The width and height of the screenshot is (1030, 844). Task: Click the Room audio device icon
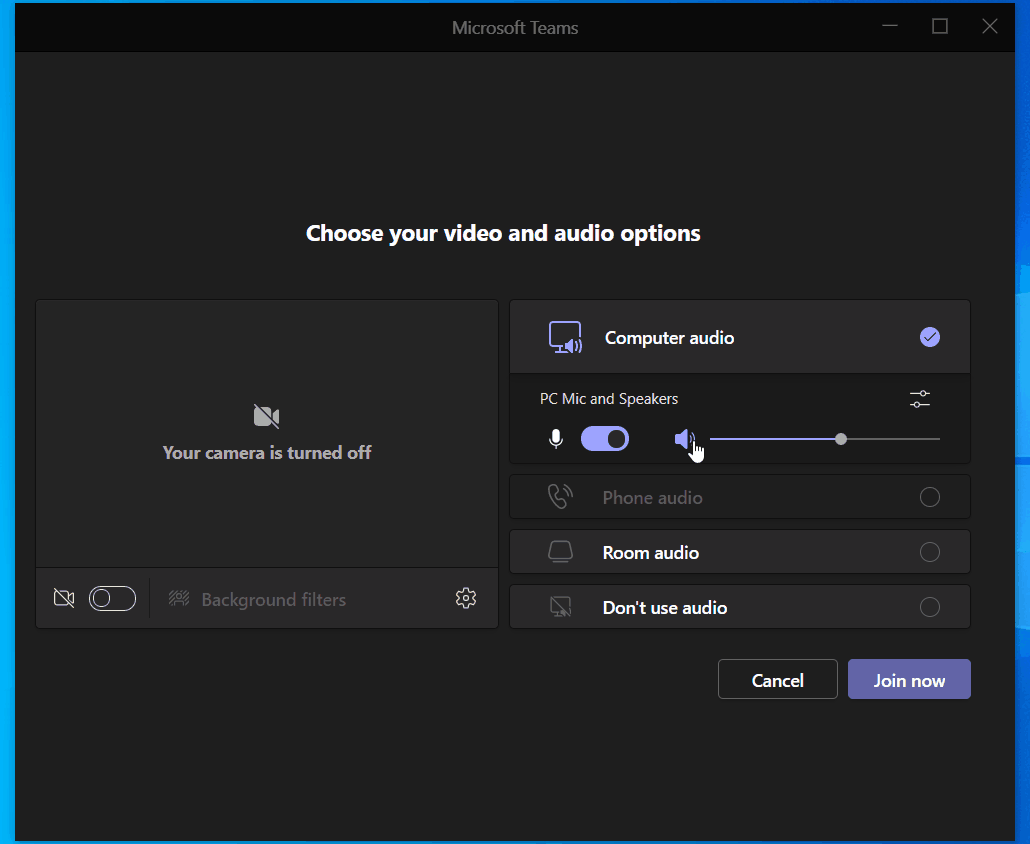(560, 552)
